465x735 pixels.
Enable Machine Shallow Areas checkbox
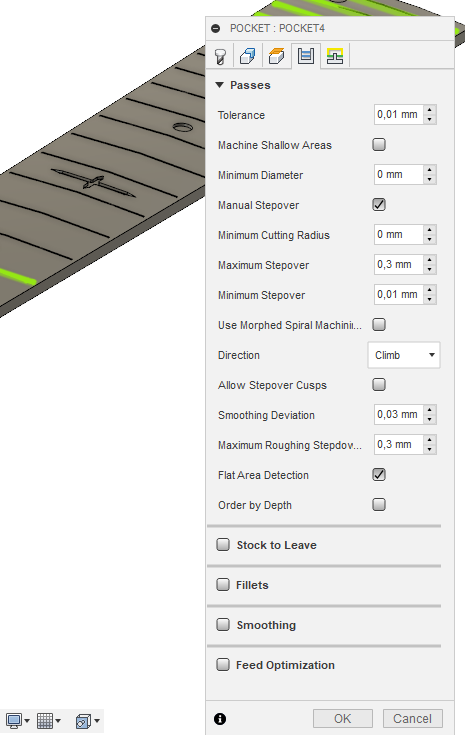(379, 144)
